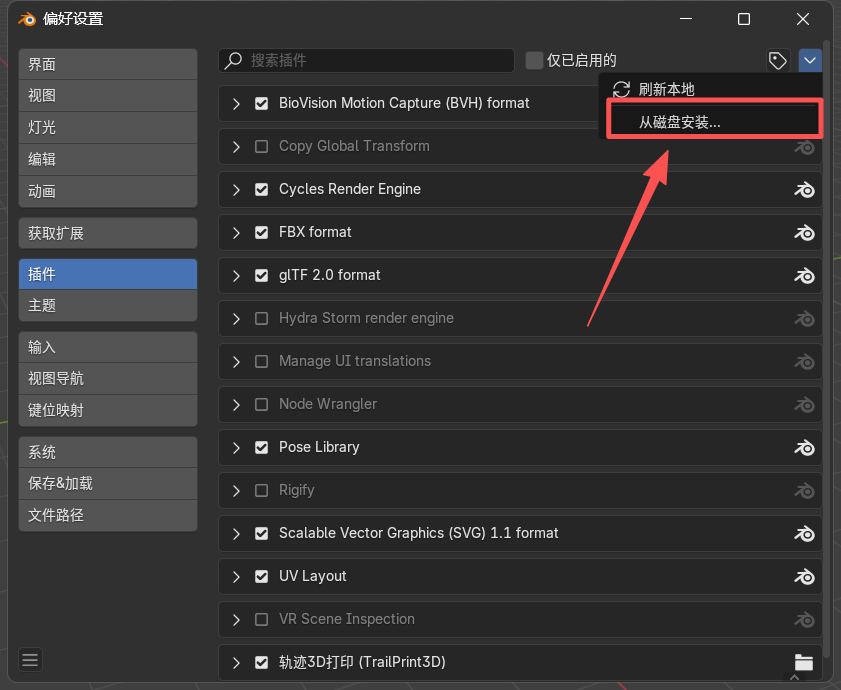841x690 pixels.
Task: Click Blender icon on FBX format row
Action: click(805, 232)
